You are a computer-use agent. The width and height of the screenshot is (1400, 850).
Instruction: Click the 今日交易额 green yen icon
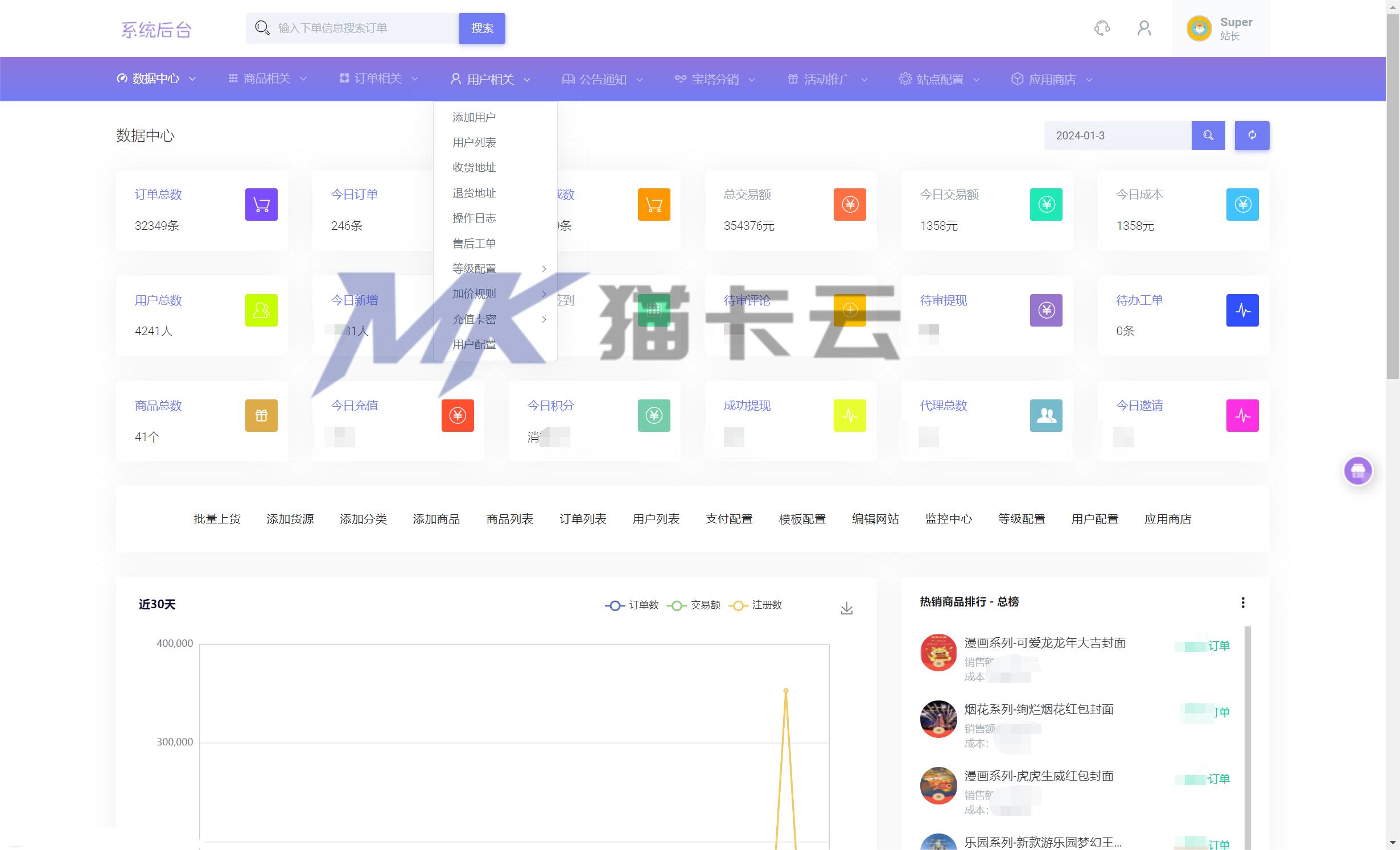1046,204
